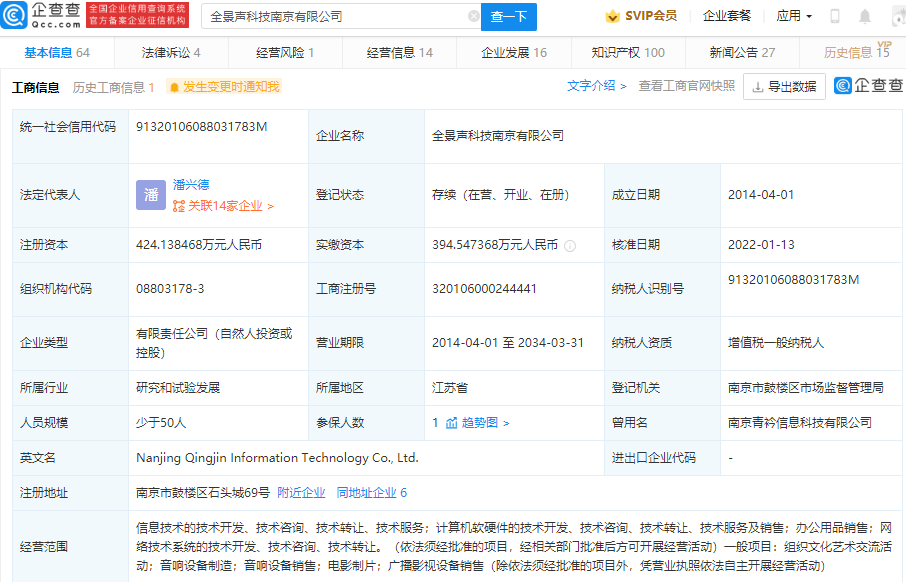This screenshot has height=582, width=906.
Task: Open the mobile phone app icon
Action: coord(835,17)
